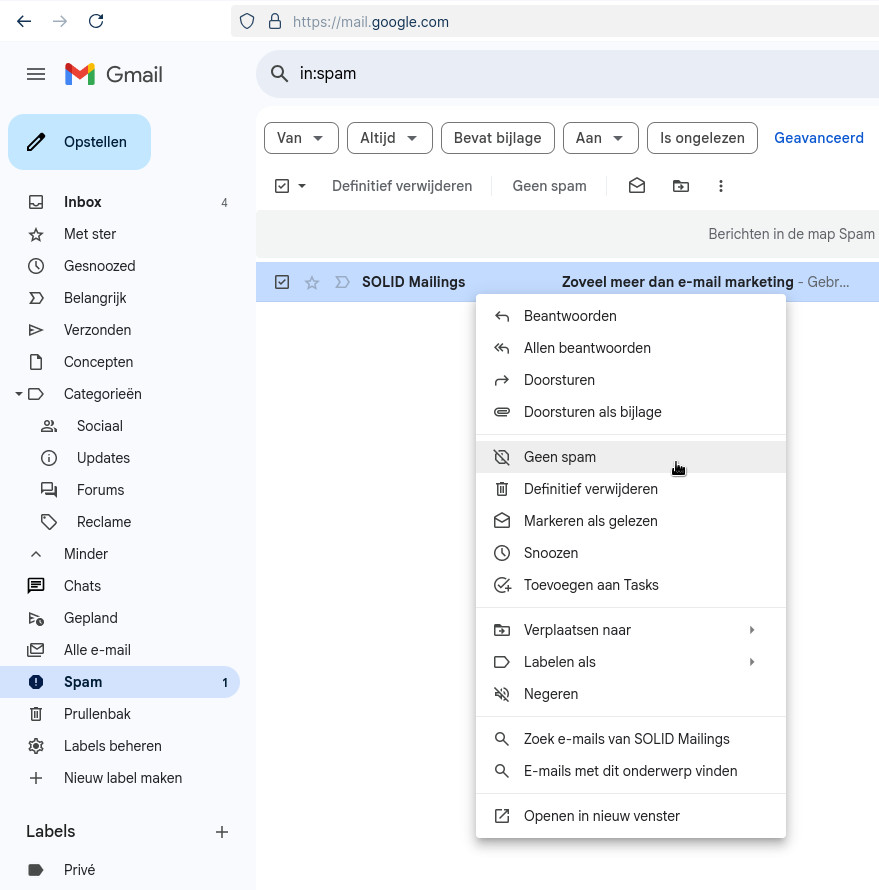
Task: Open the select dropdown arrow beside checkbox
Action: (x=302, y=186)
